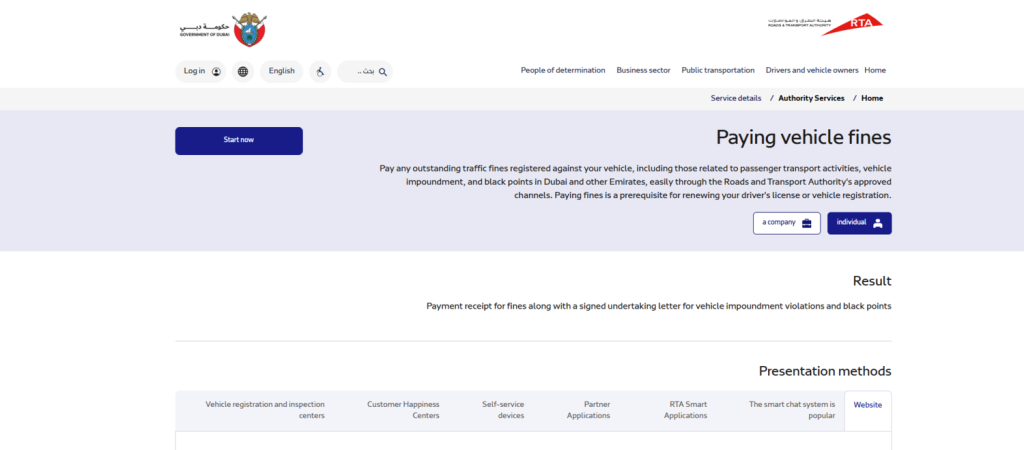Click Home breadcrumb link
Image resolution: width=1024 pixels, height=450 pixels.
tap(872, 99)
